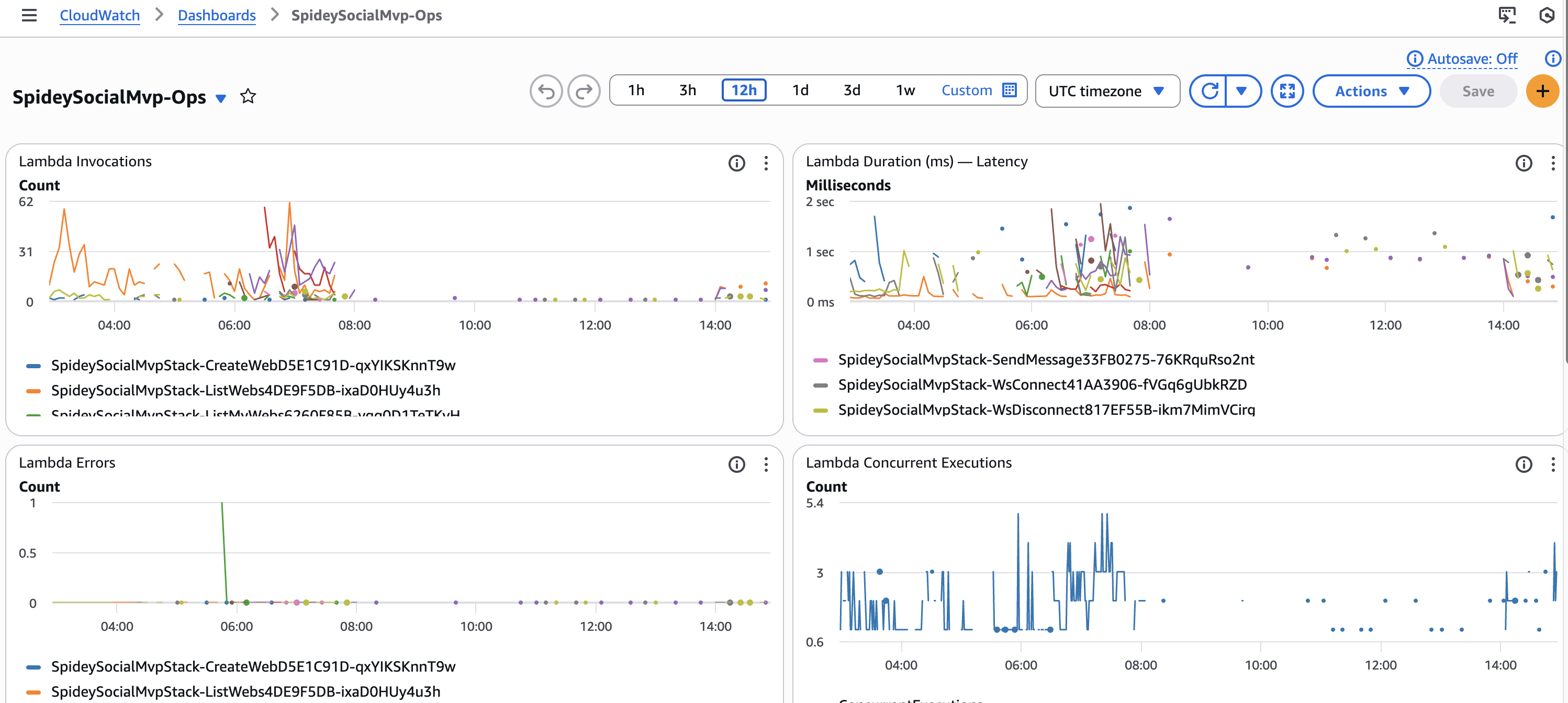Click the undo arrow button
Image resolution: width=1568 pixels, height=703 pixels.
(x=545, y=91)
